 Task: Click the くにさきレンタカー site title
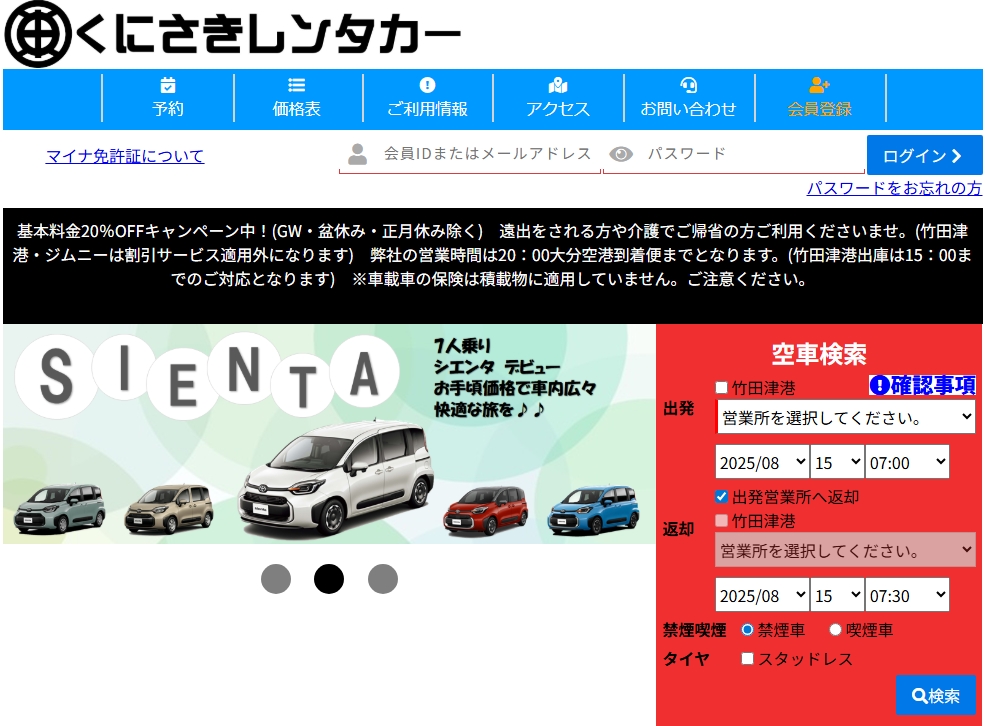pyautogui.click(x=267, y=34)
